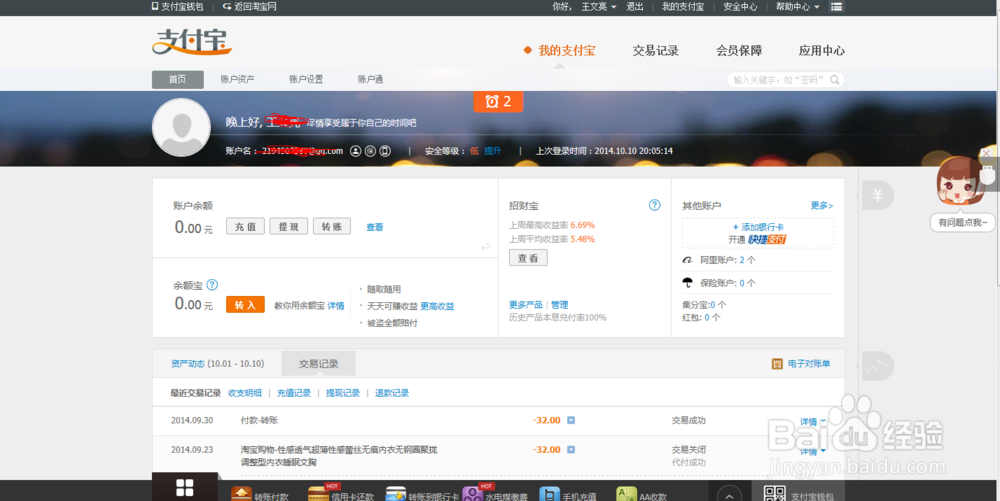
Task: Click the user avatar picture
Action: click(x=181, y=127)
